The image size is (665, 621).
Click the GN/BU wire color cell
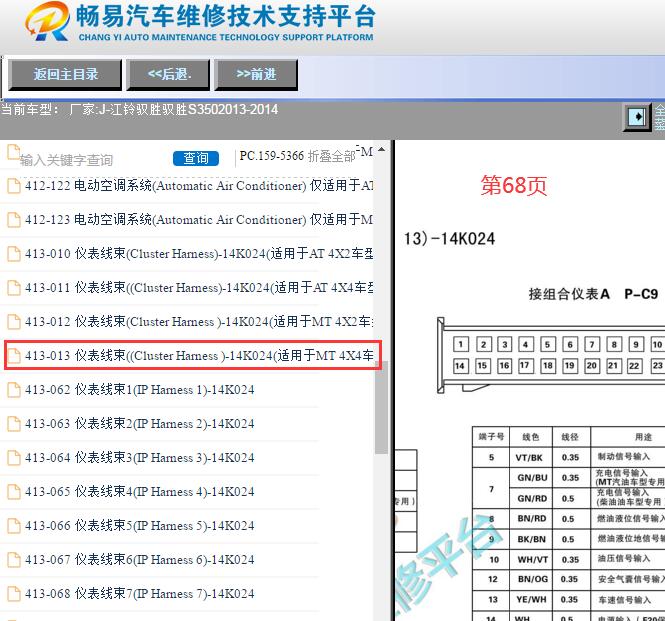532,478
